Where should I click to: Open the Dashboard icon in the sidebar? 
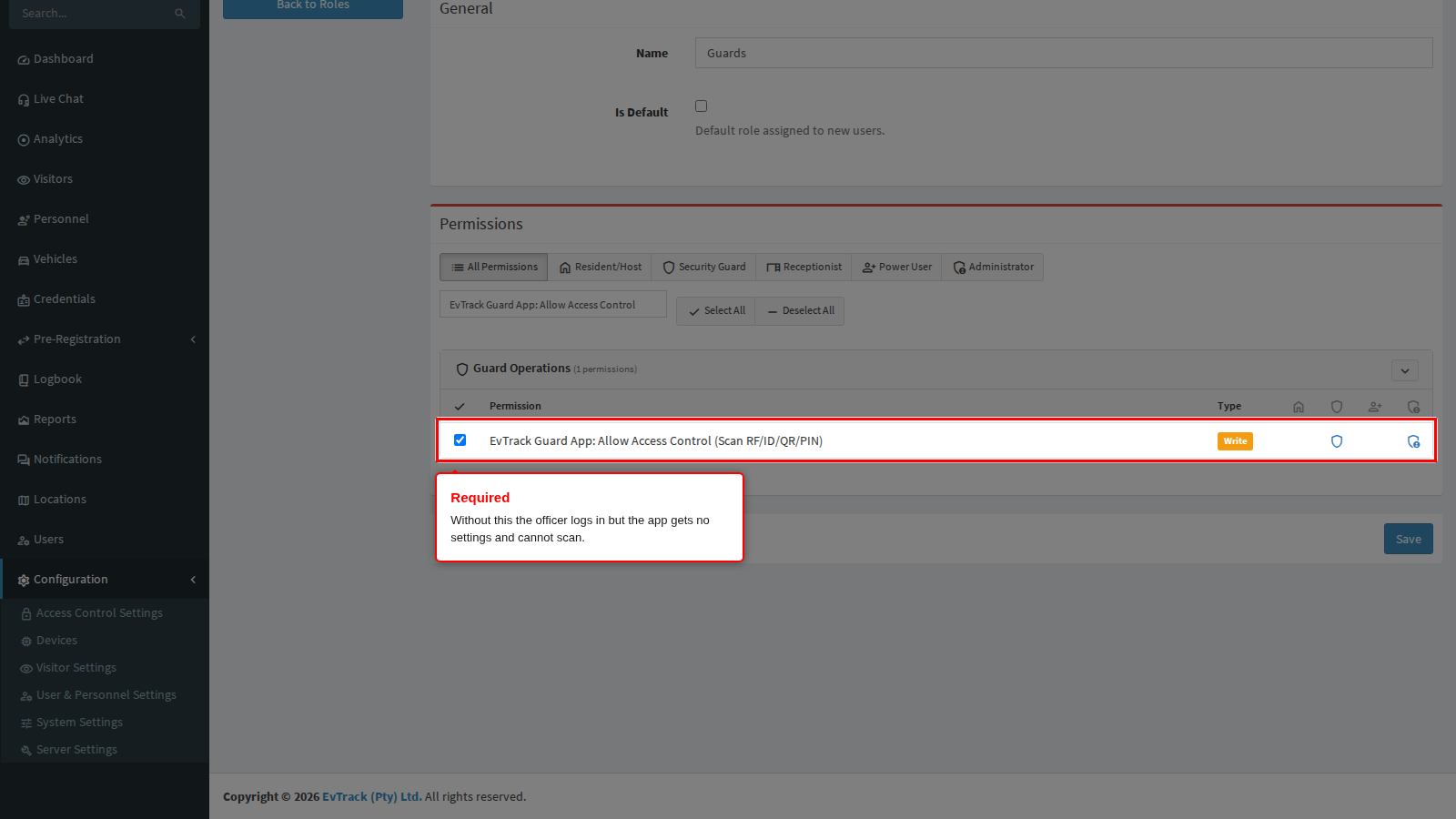coord(24,60)
